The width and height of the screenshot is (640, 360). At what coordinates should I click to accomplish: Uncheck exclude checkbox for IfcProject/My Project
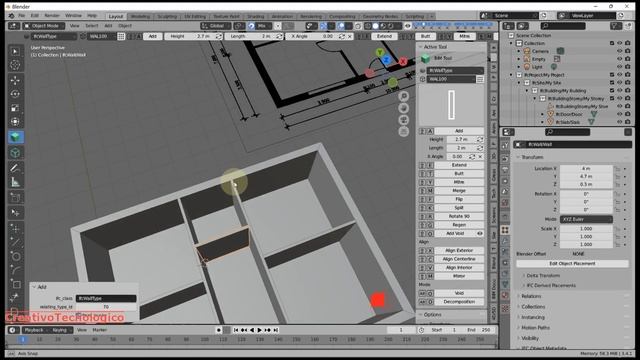point(612,75)
